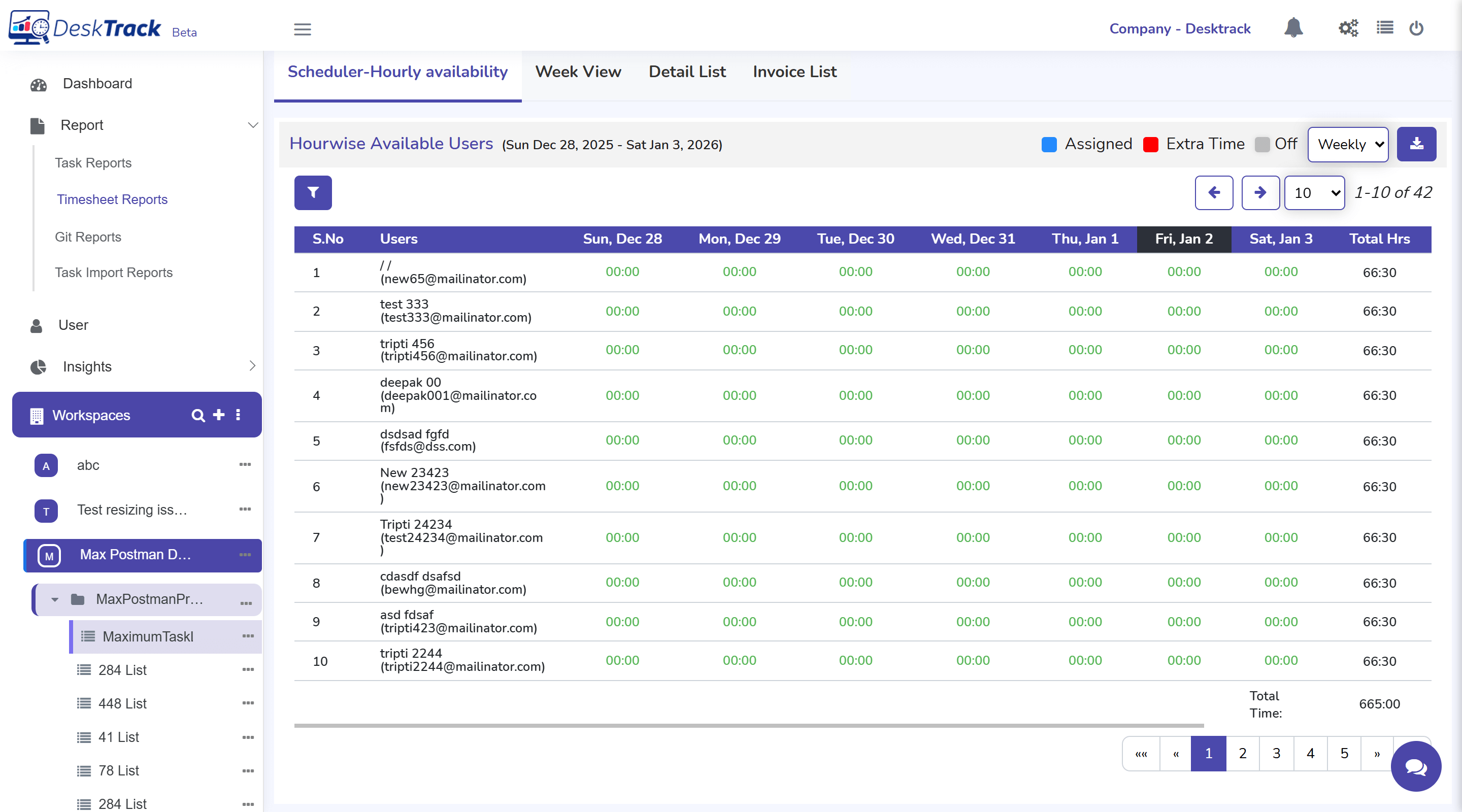This screenshot has width=1462, height=812.
Task: Go to pagination page 3
Action: 1276,753
